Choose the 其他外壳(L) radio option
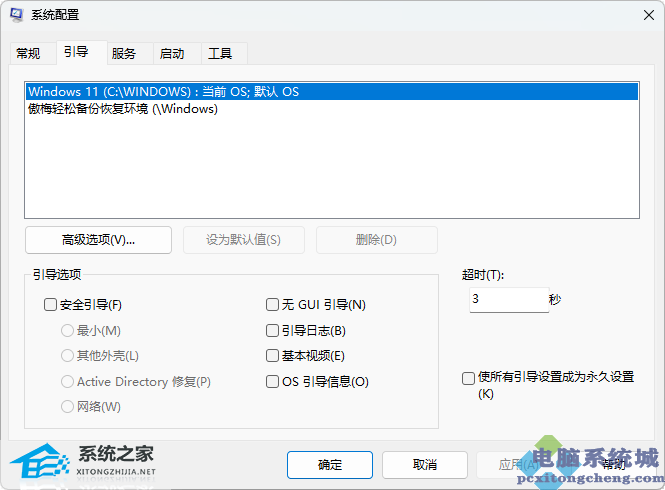The image size is (665, 490). (x=67, y=356)
